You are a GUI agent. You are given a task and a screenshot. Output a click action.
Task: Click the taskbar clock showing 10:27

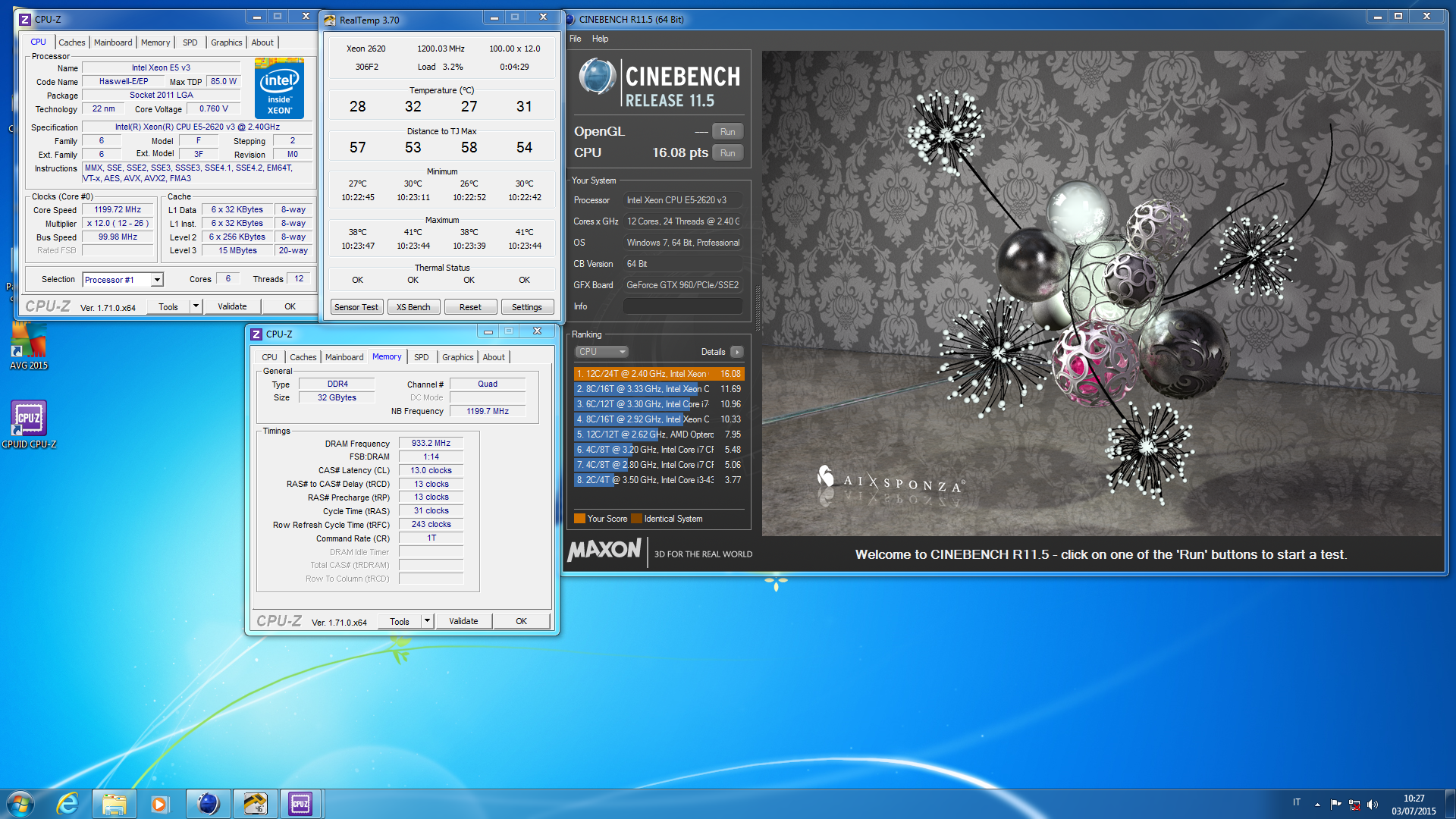coord(1414,805)
